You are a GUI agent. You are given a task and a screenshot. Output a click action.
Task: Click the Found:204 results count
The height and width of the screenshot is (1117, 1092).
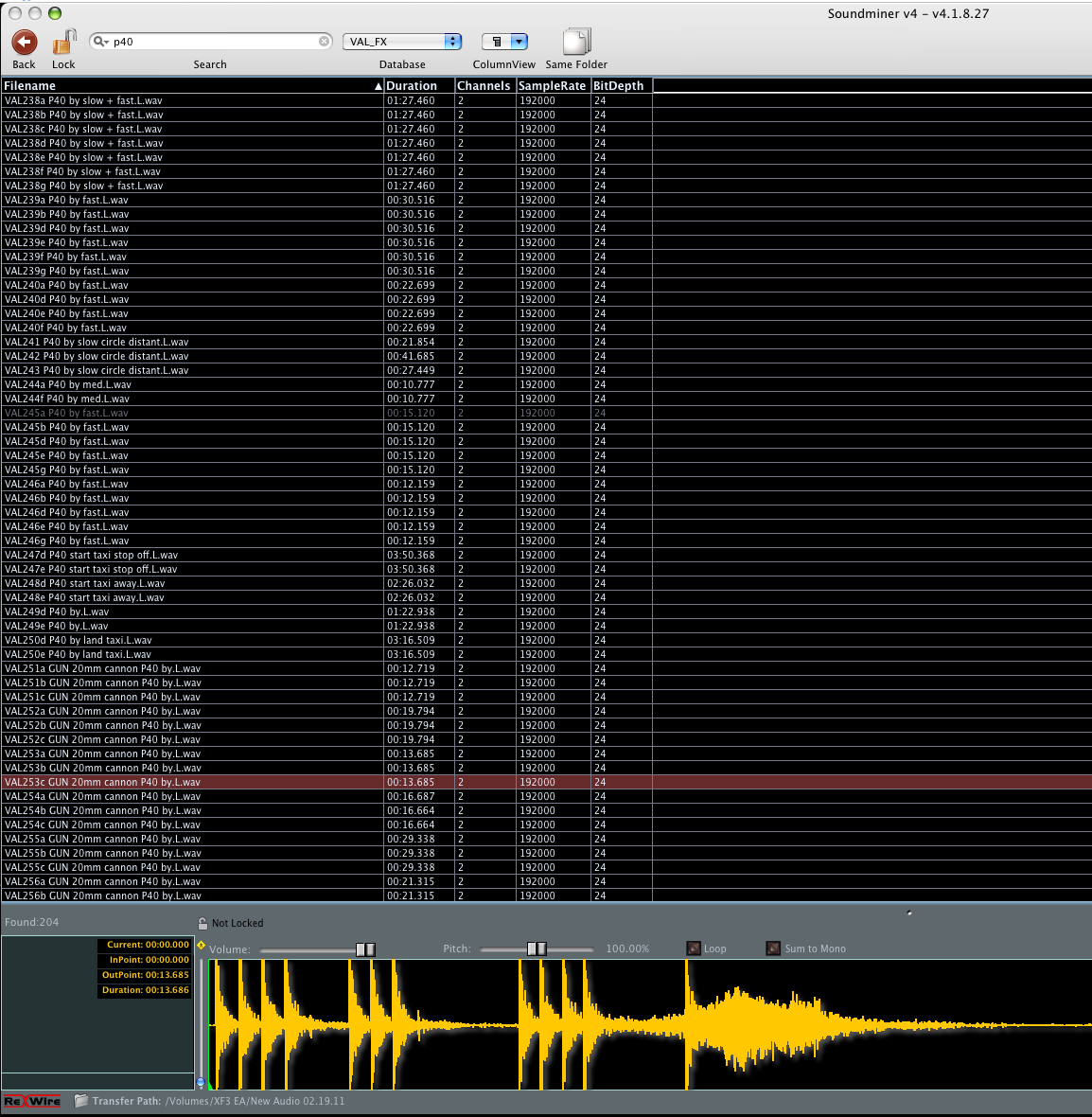pyautogui.click(x=32, y=922)
